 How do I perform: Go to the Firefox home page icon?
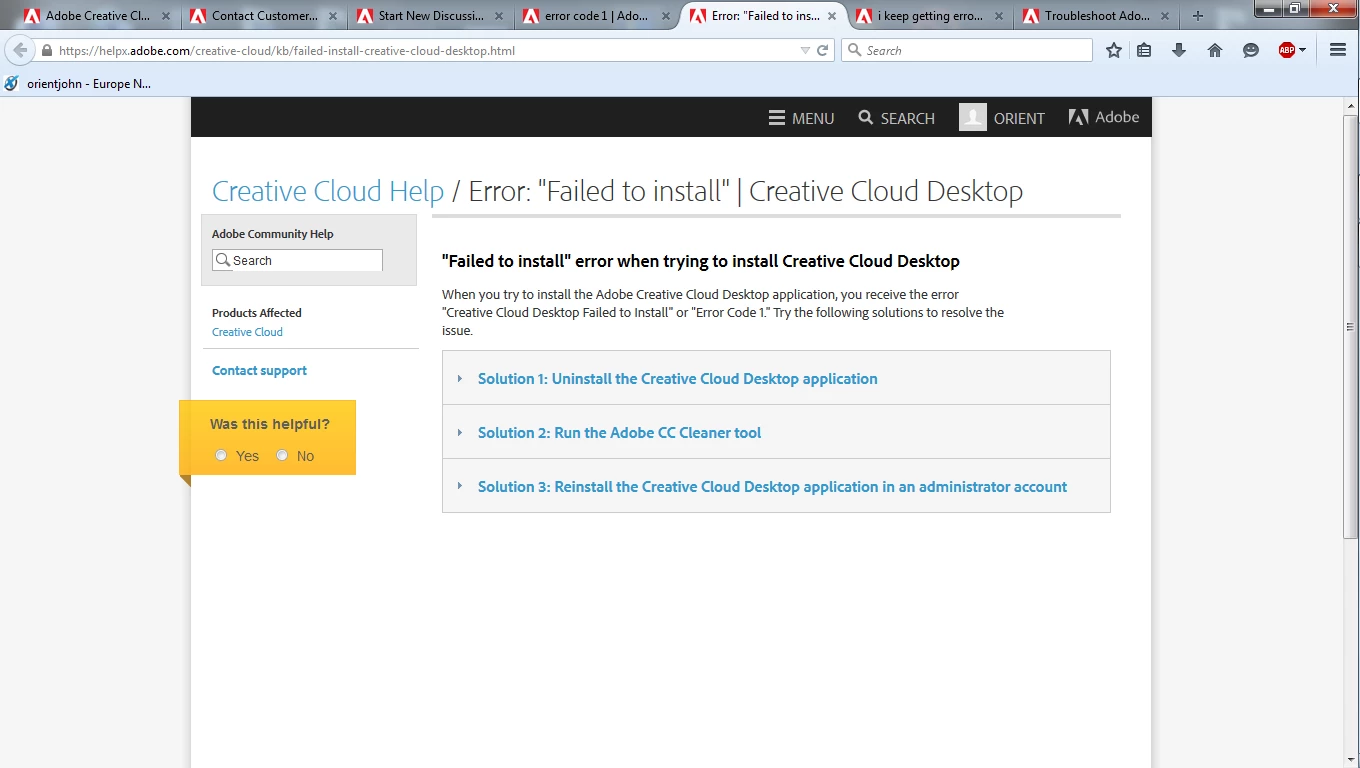tap(1215, 50)
